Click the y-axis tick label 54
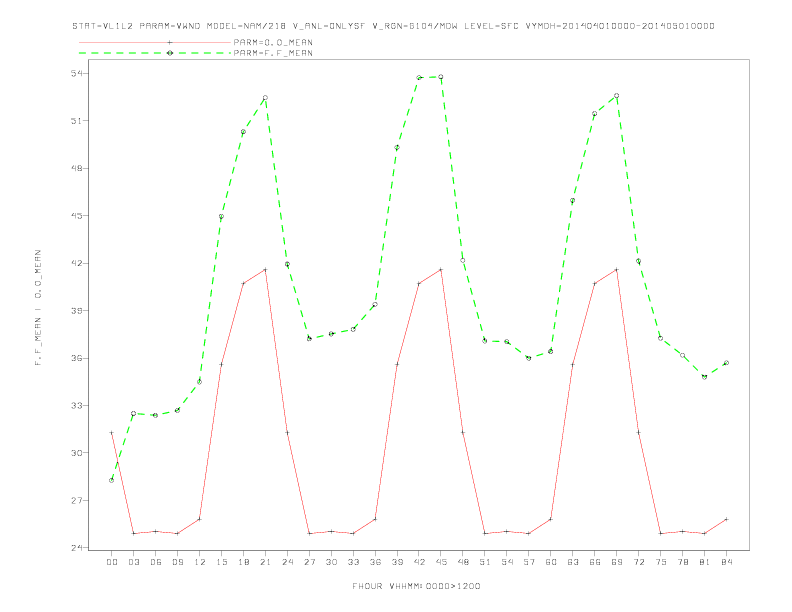The image size is (792, 612). click(x=76, y=73)
